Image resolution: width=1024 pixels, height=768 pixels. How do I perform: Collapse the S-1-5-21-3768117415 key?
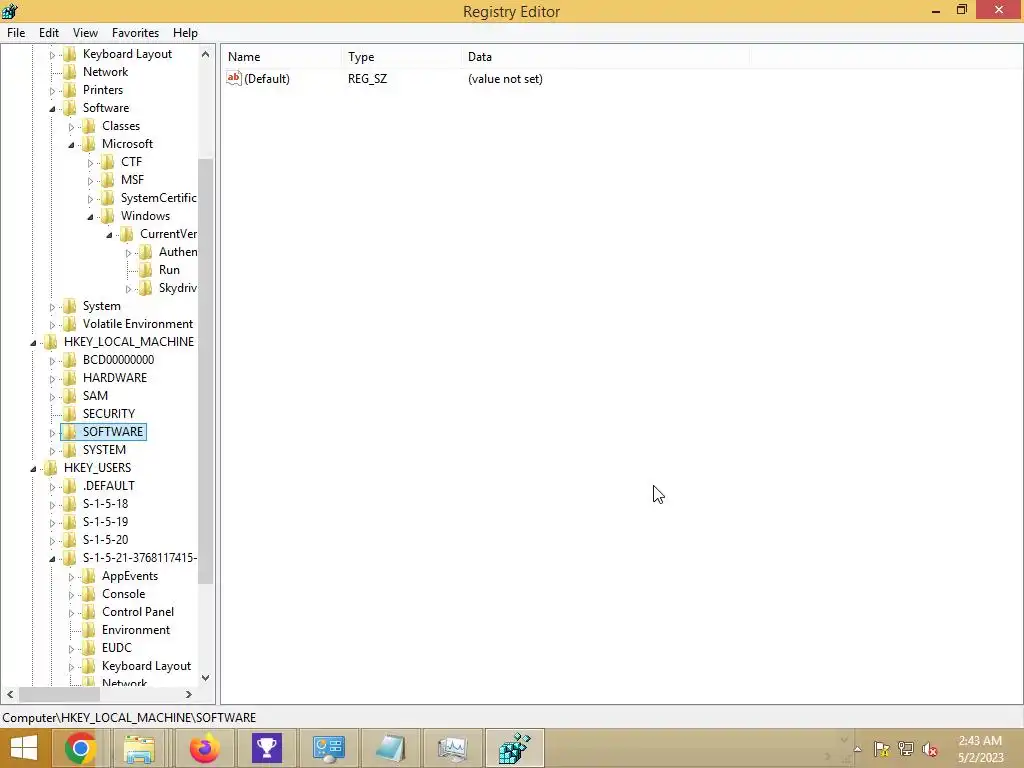pos(52,559)
